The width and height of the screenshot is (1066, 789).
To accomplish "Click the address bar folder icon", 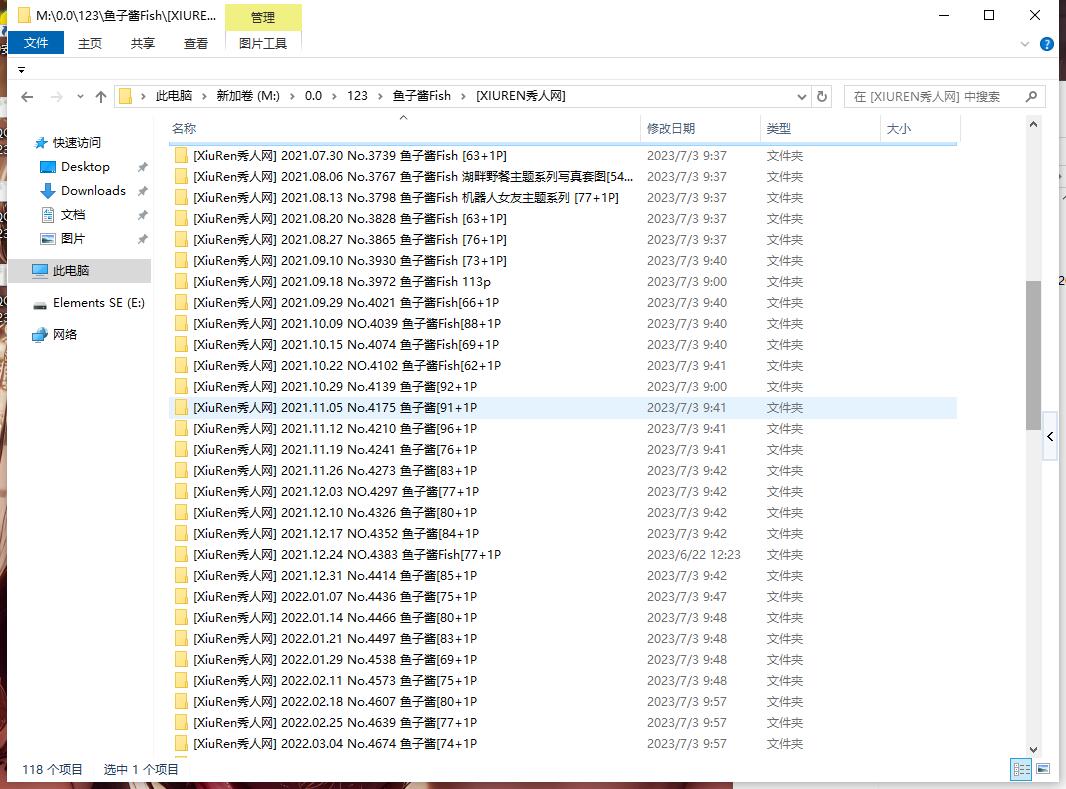I will point(125,96).
